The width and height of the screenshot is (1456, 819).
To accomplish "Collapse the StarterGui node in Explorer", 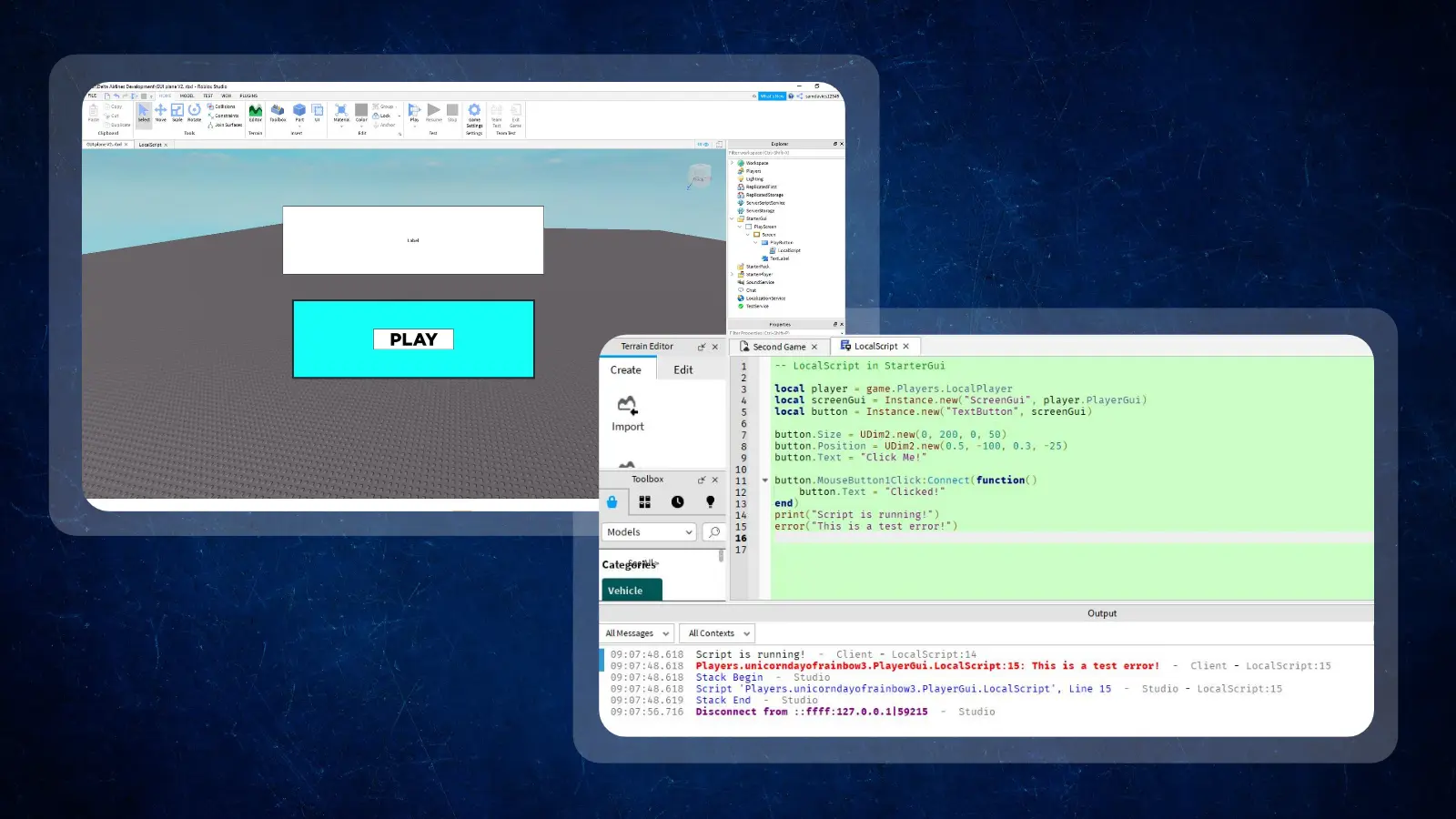I will point(732,218).
